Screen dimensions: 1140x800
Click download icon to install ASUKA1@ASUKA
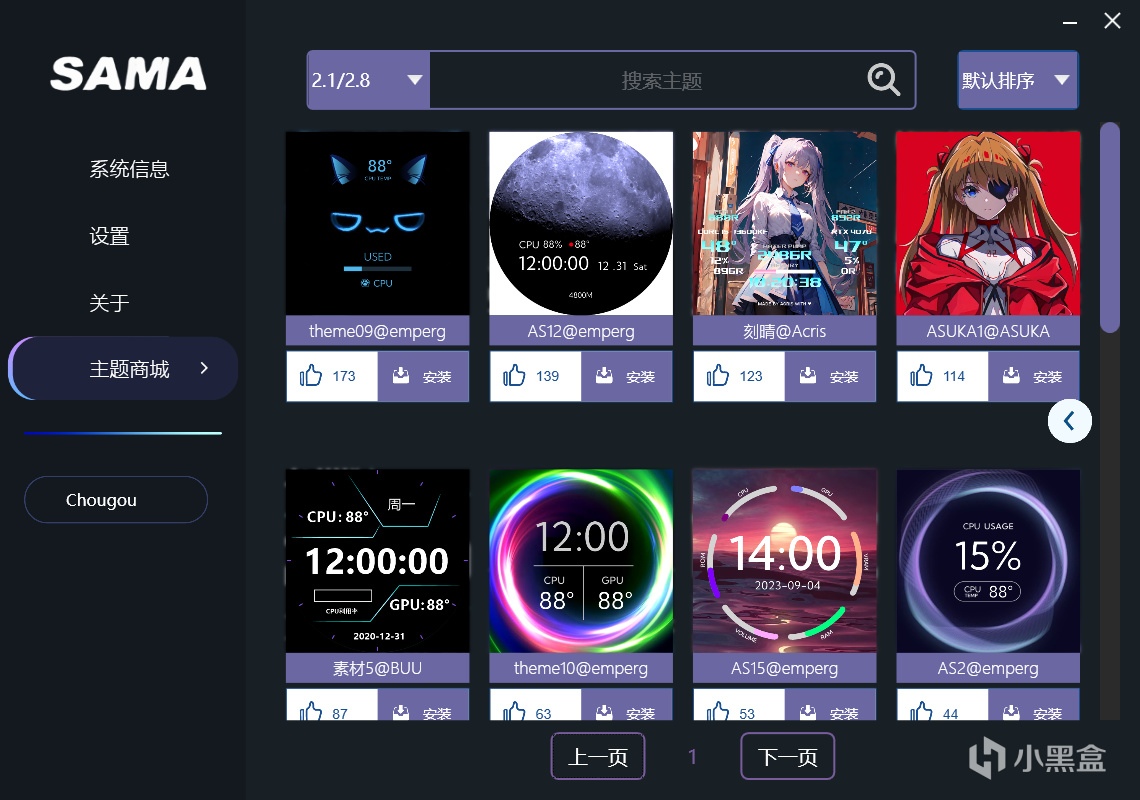tap(1011, 375)
